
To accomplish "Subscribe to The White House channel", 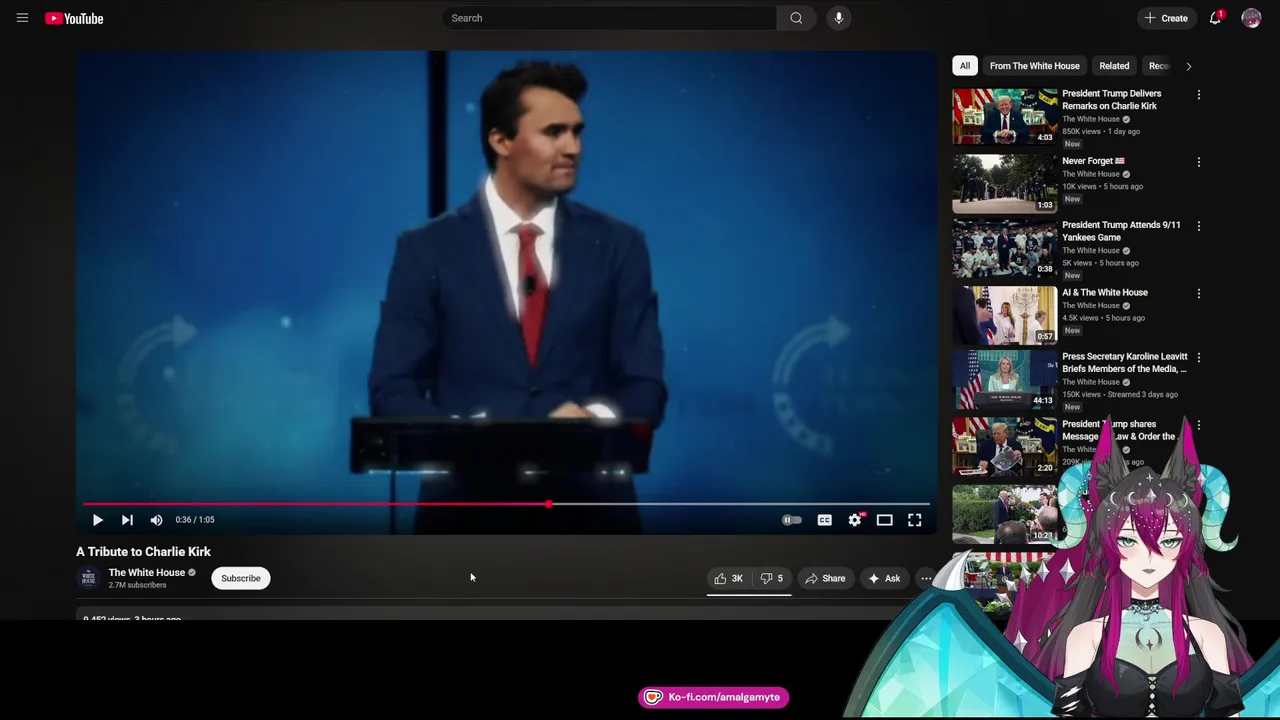I will (241, 578).
